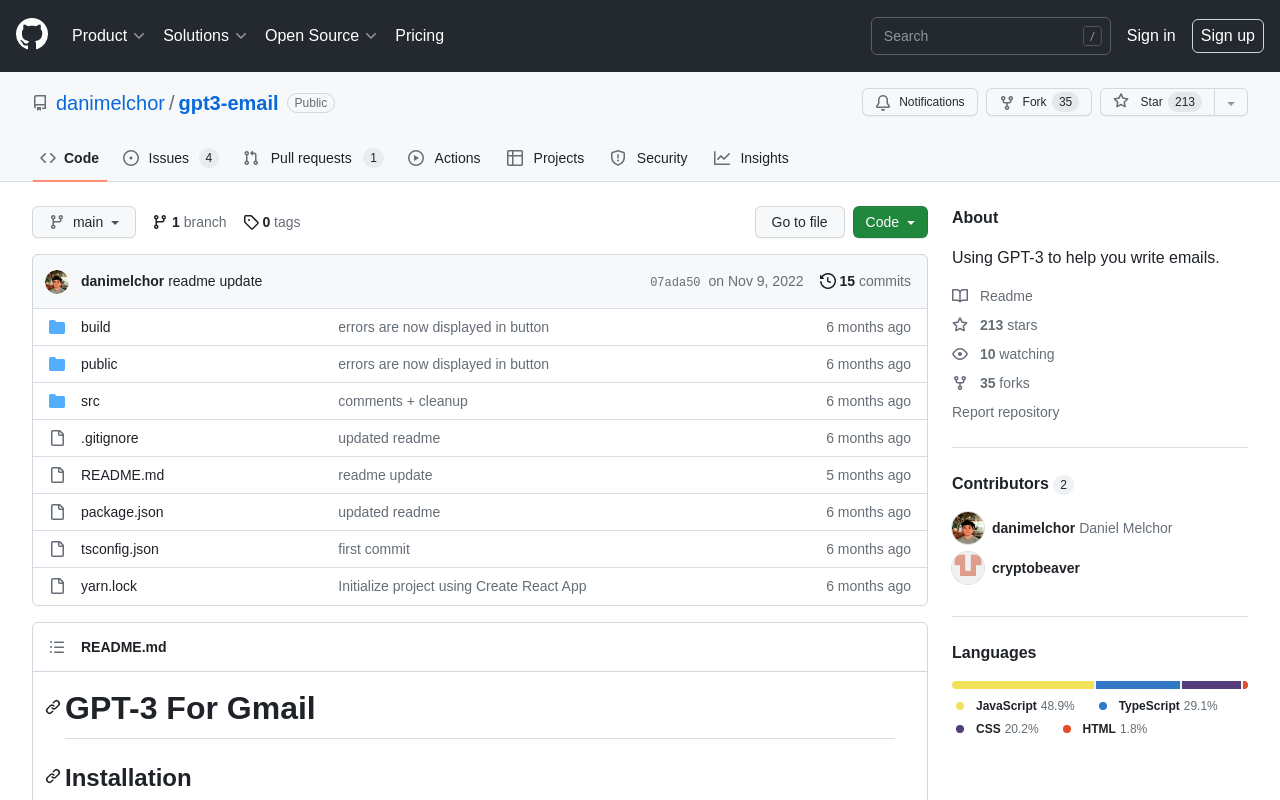
Task: Open the 07ada50 commit hash link
Action: click(675, 282)
